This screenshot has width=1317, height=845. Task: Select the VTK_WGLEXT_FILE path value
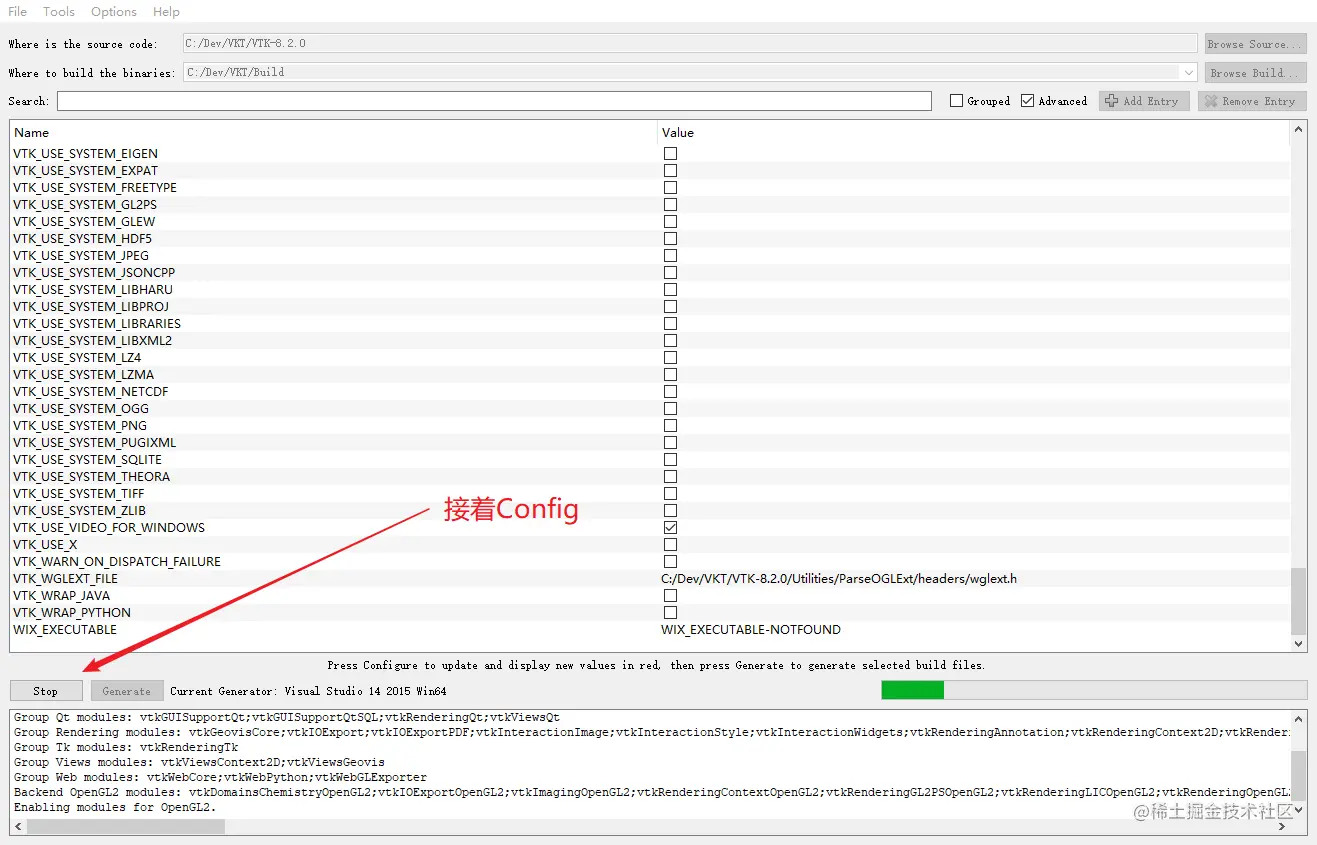[x=839, y=579]
